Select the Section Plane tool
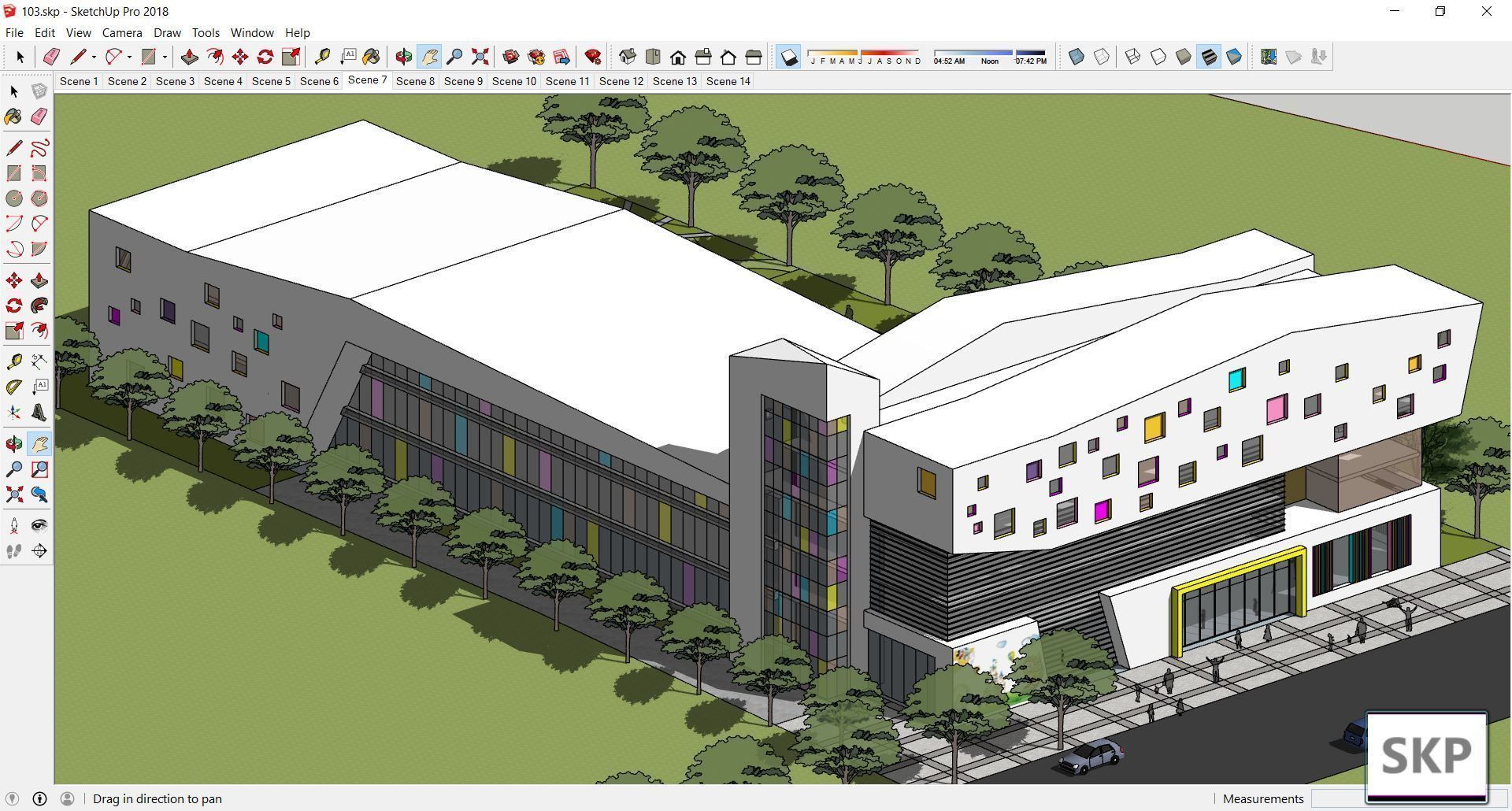 (x=39, y=551)
